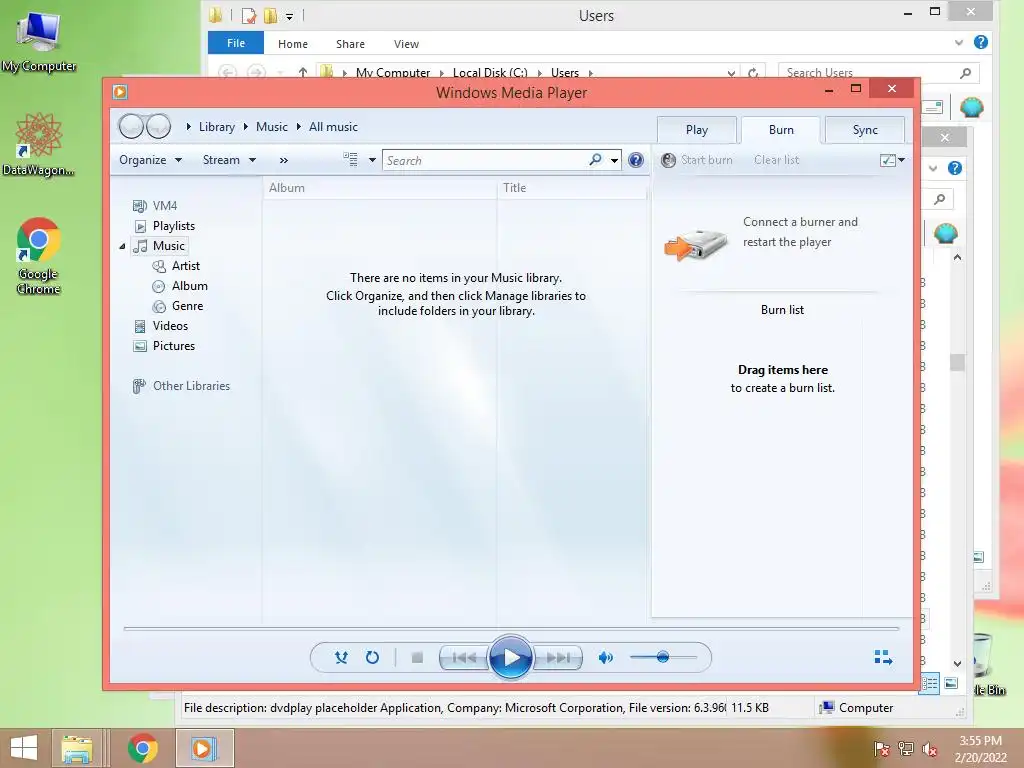Open My Computer desktop icon

39,41
